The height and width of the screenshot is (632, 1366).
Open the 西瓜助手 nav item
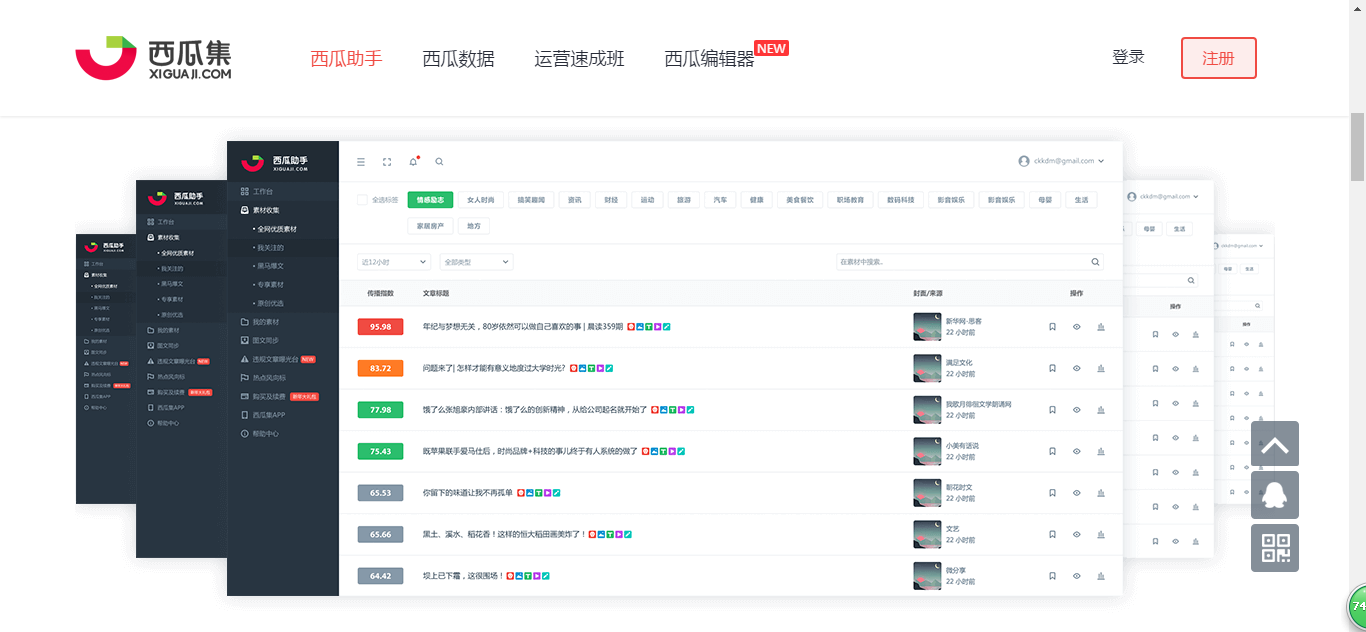(x=346, y=58)
